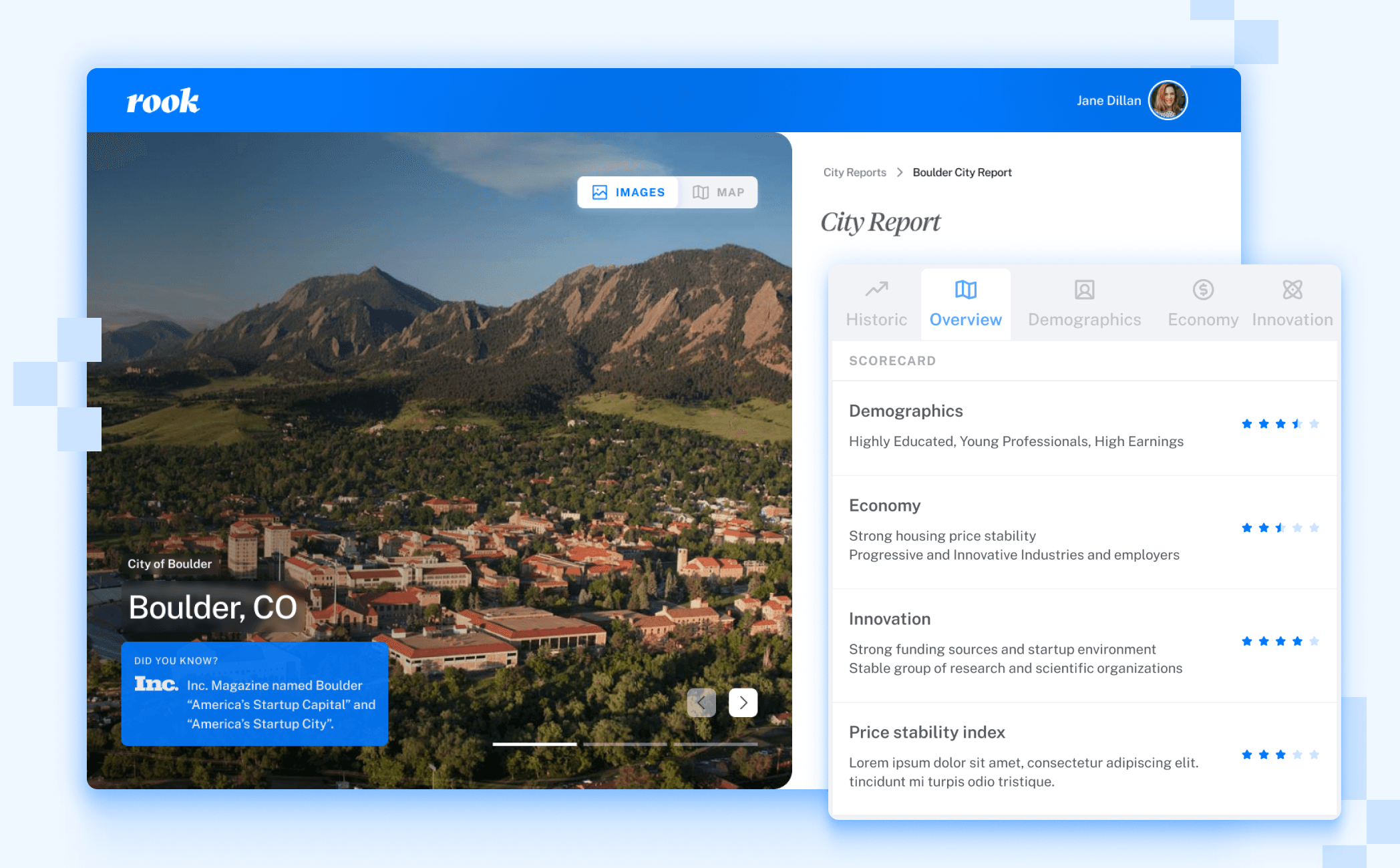The width and height of the screenshot is (1400, 868).
Task: Click the Innovation atom icon
Action: 1292,290
